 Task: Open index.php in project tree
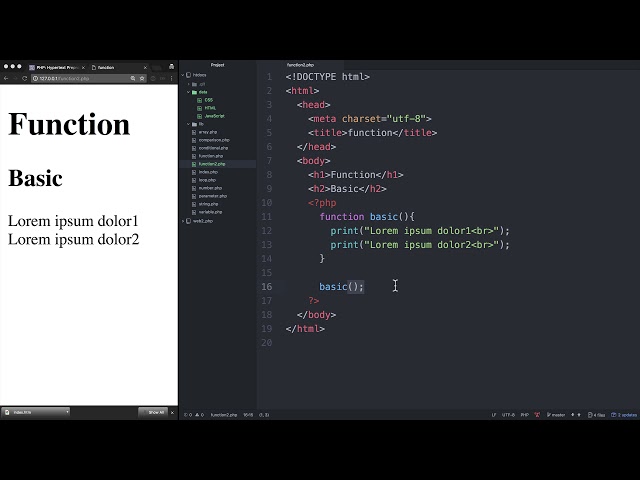(208, 172)
